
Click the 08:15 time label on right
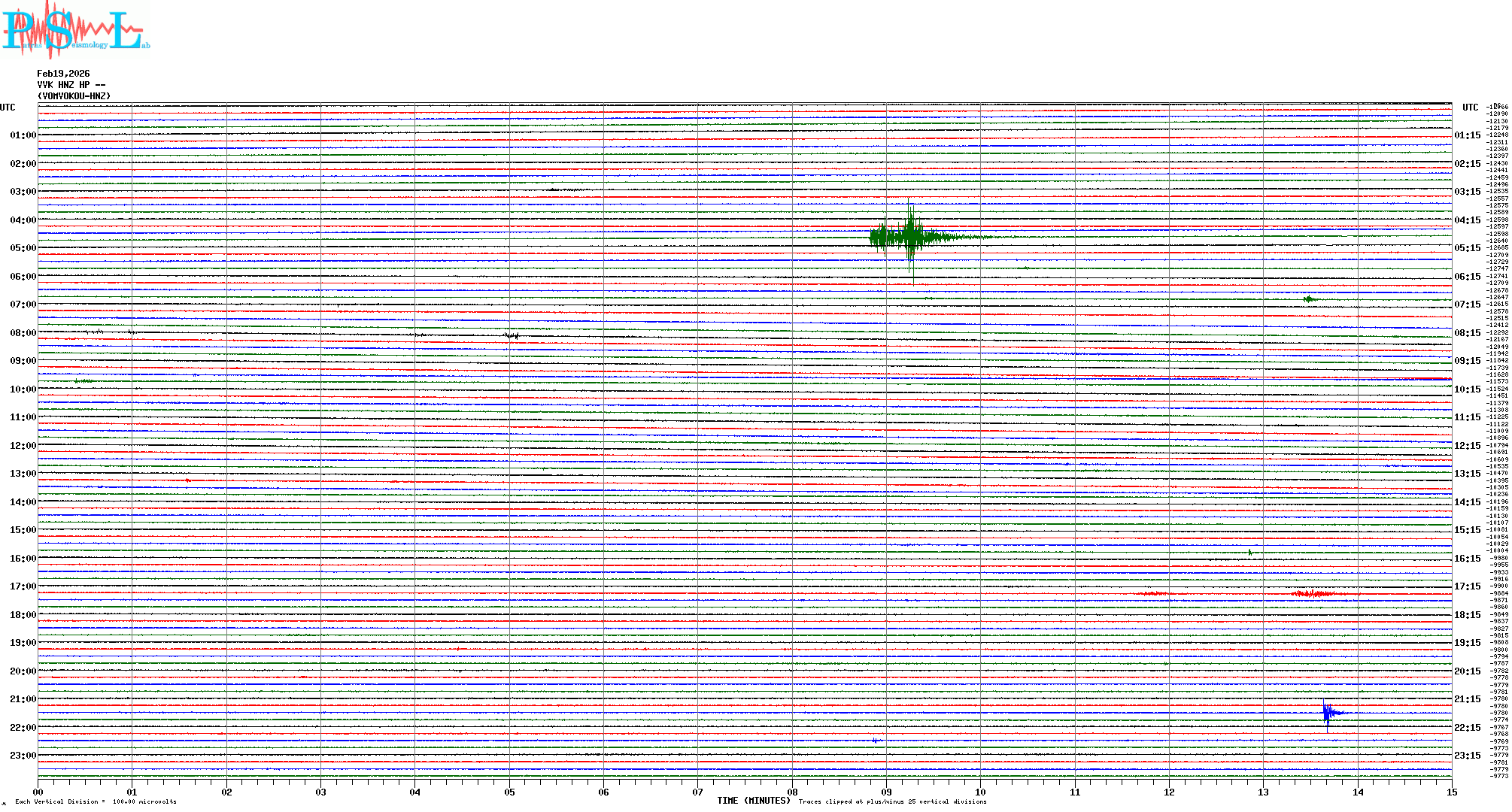1467,333
